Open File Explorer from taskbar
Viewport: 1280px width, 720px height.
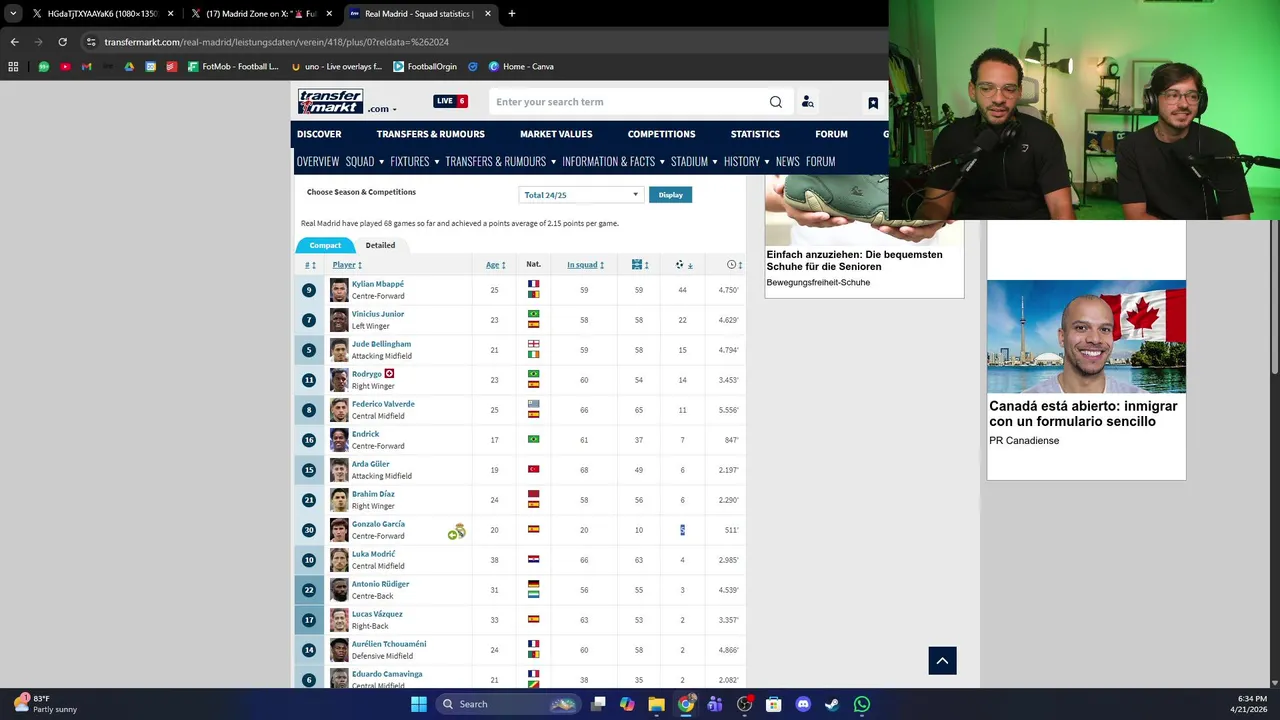[x=656, y=704]
